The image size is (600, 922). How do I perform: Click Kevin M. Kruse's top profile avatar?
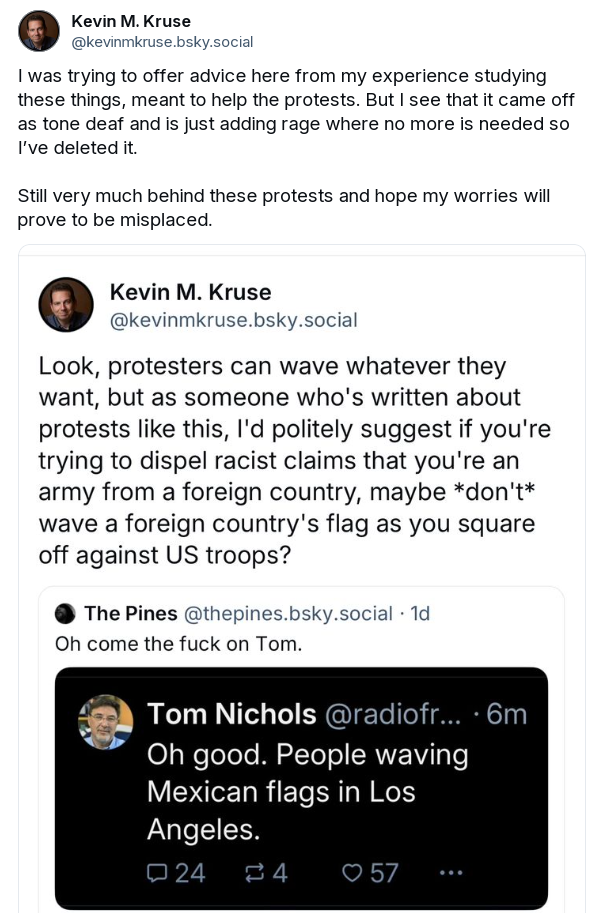tap(39, 31)
